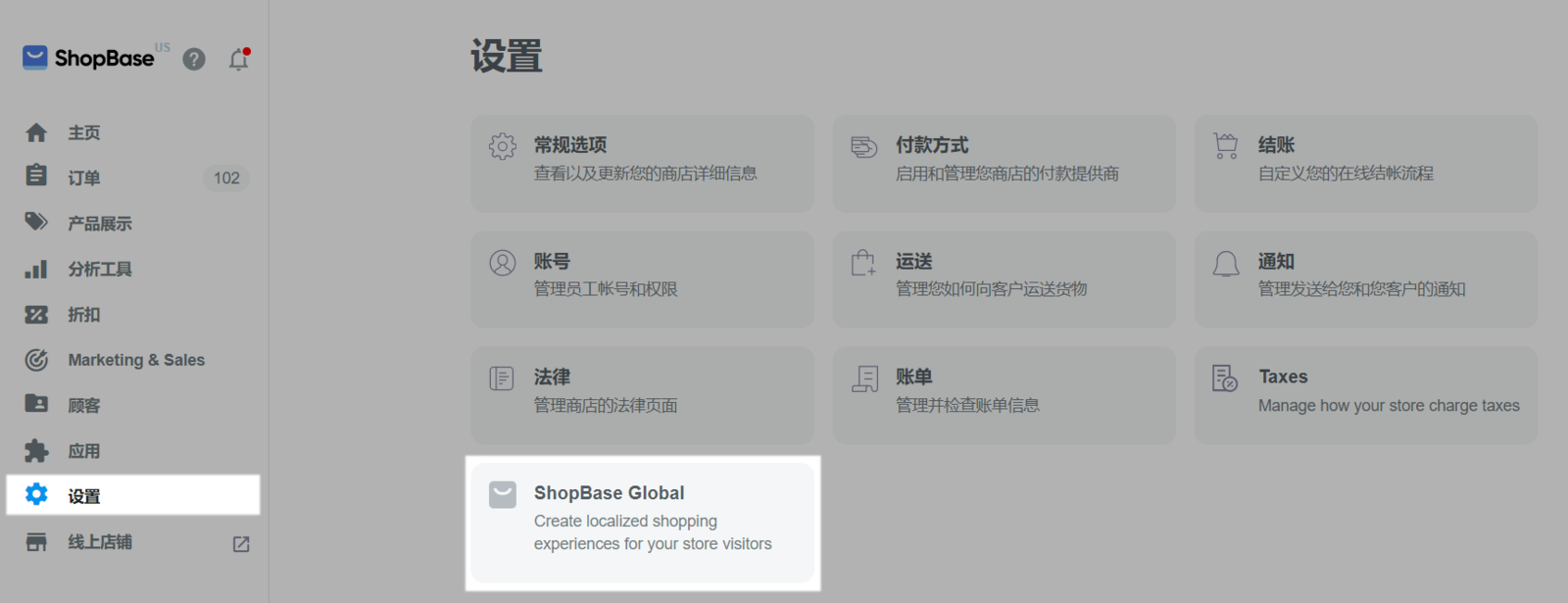Click the text 管理员工帐号和权限

tap(606, 289)
